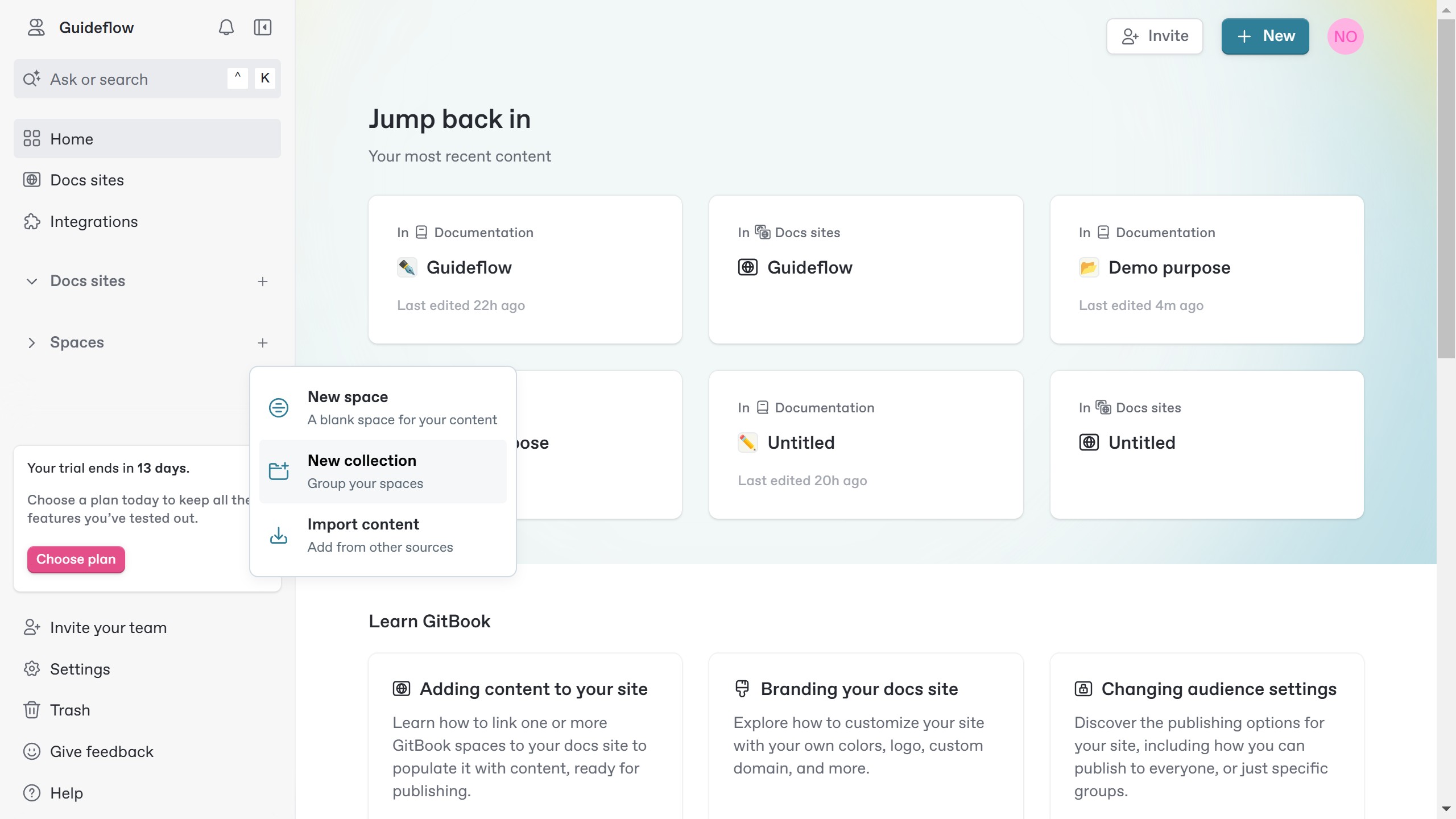Click the vertical page scrollbar
The height and width of the screenshot is (819, 1456).
coord(1446,188)
